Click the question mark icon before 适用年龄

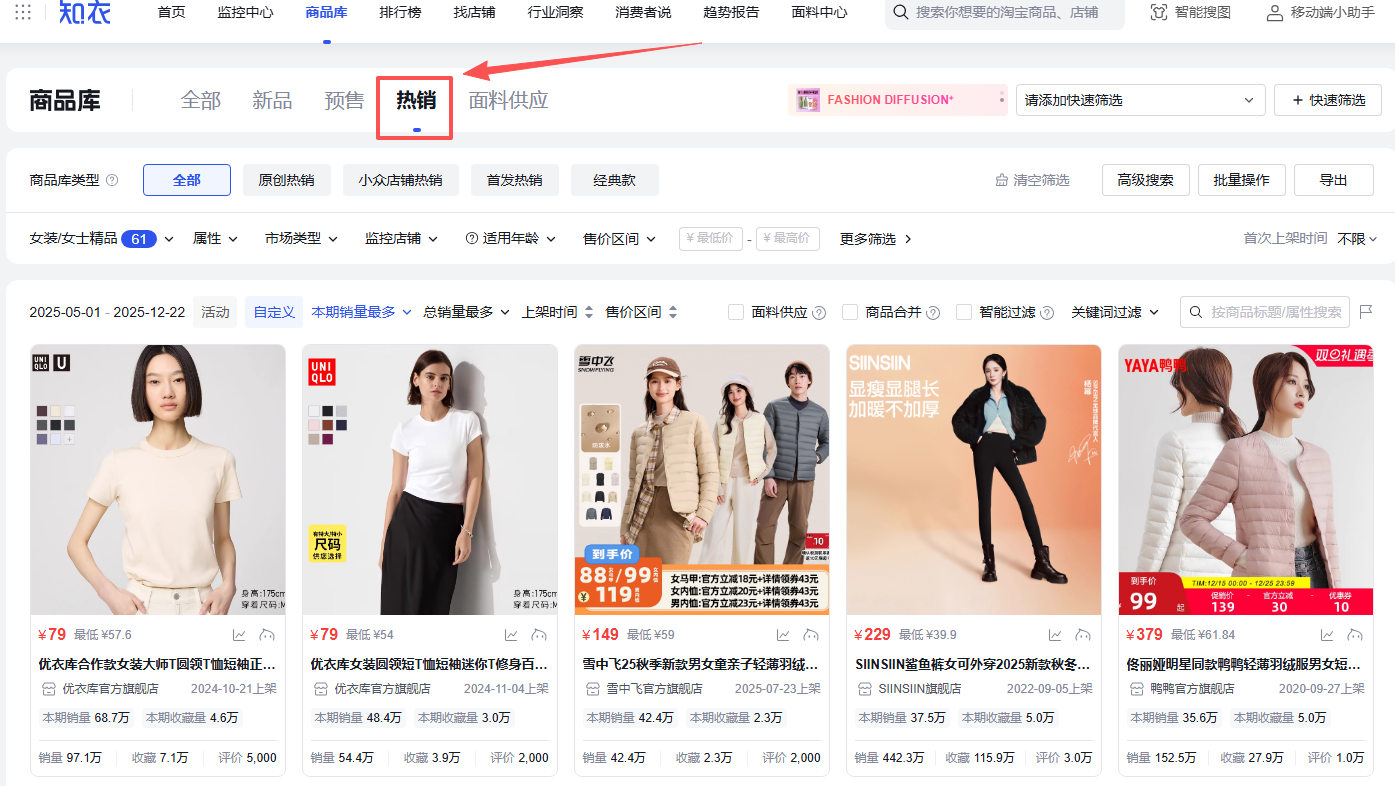(471, 238)
